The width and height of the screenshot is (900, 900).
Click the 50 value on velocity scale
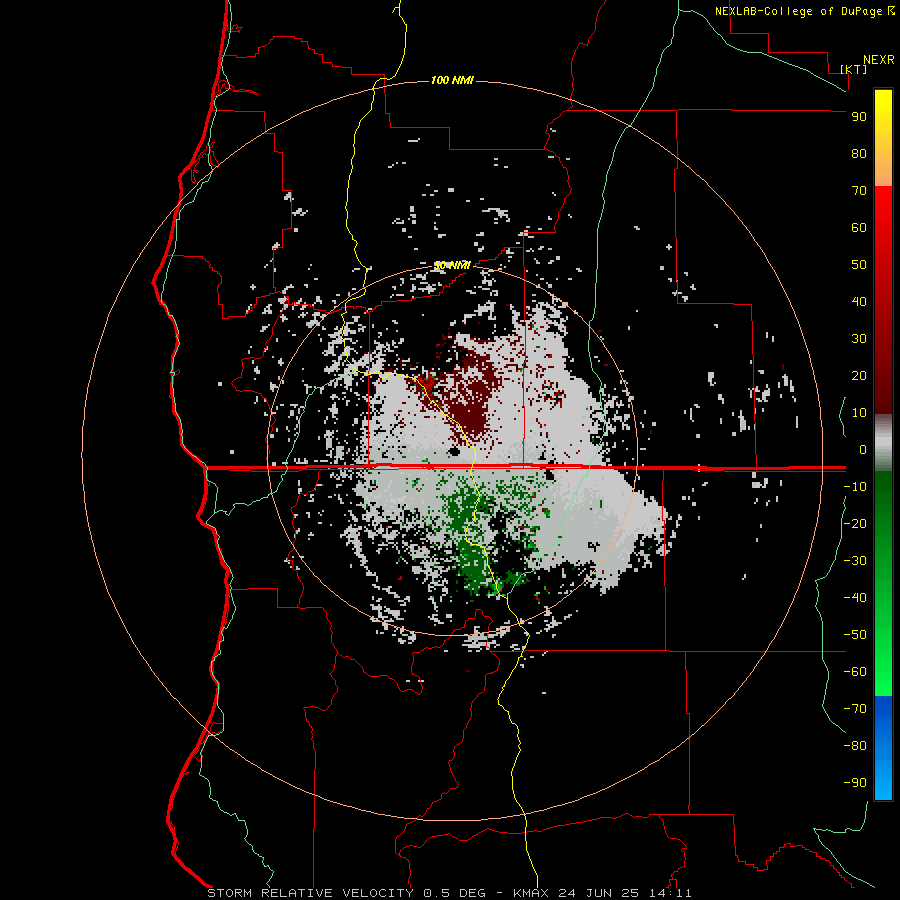(x=859, y=265)
